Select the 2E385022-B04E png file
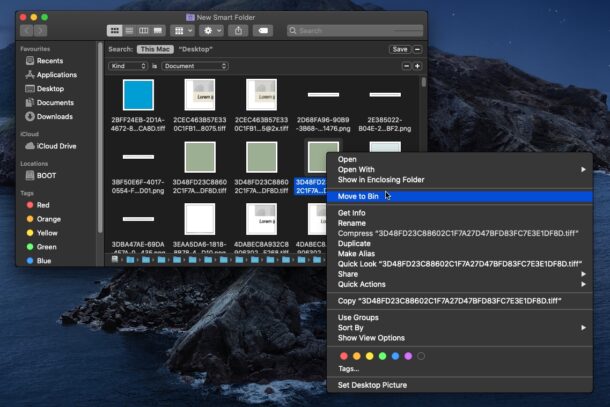 click(x=385, y=109)
